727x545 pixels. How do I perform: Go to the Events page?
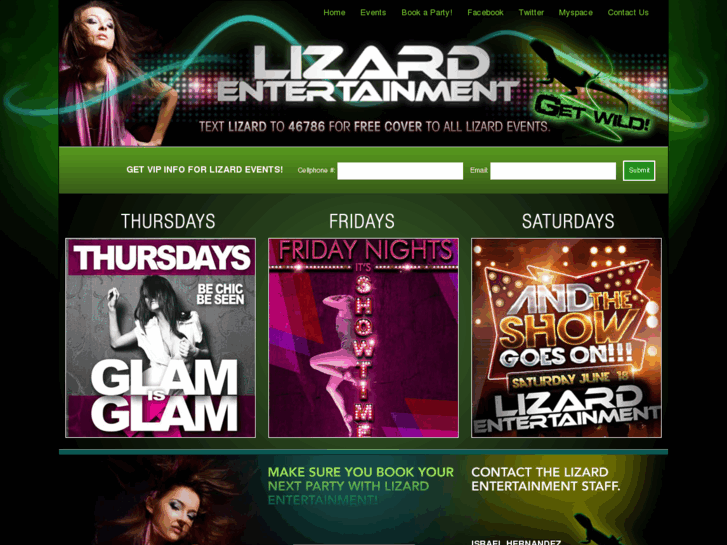(x=373, y=13)
